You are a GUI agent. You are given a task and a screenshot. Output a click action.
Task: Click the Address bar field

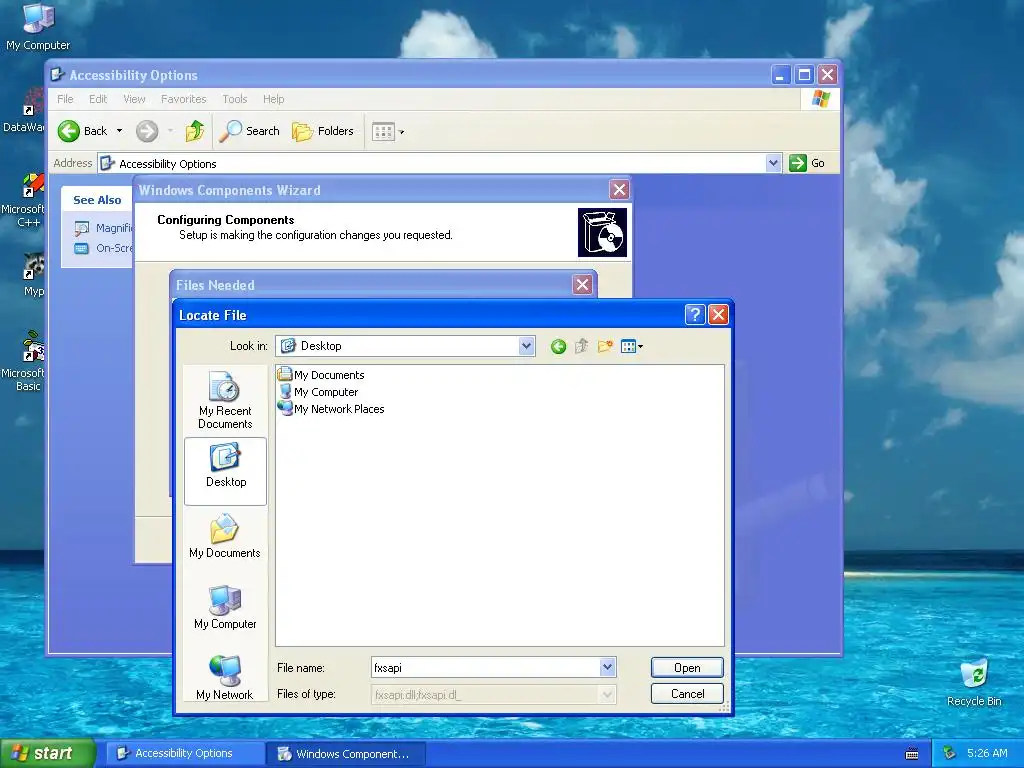(x=431, y=163)
